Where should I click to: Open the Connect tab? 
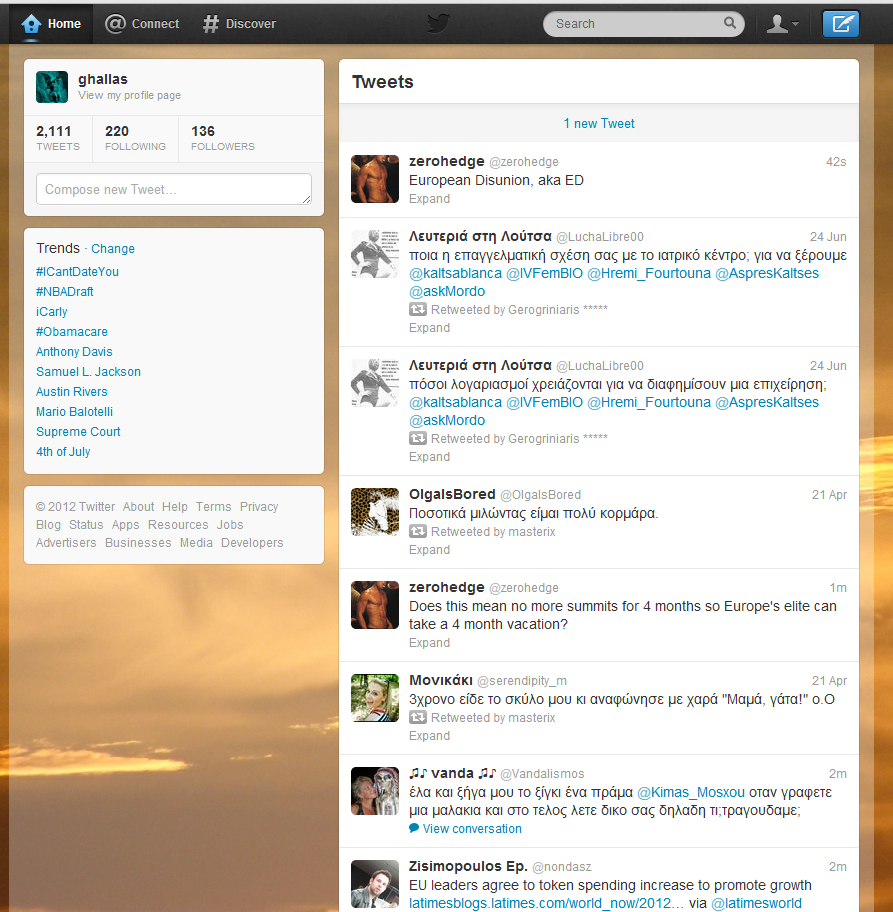pos(142,24)
